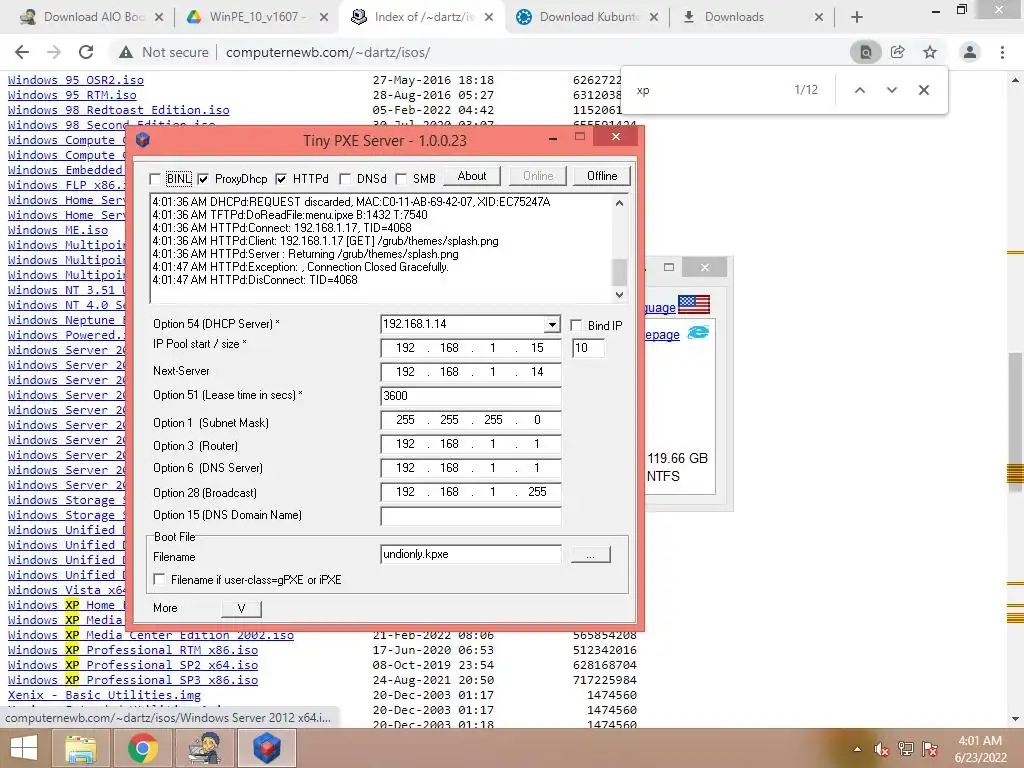The width and height of the screenshot is (1024, 768).
Task: Reload the page with the refresh icon
Action: (x=86, y=52)
